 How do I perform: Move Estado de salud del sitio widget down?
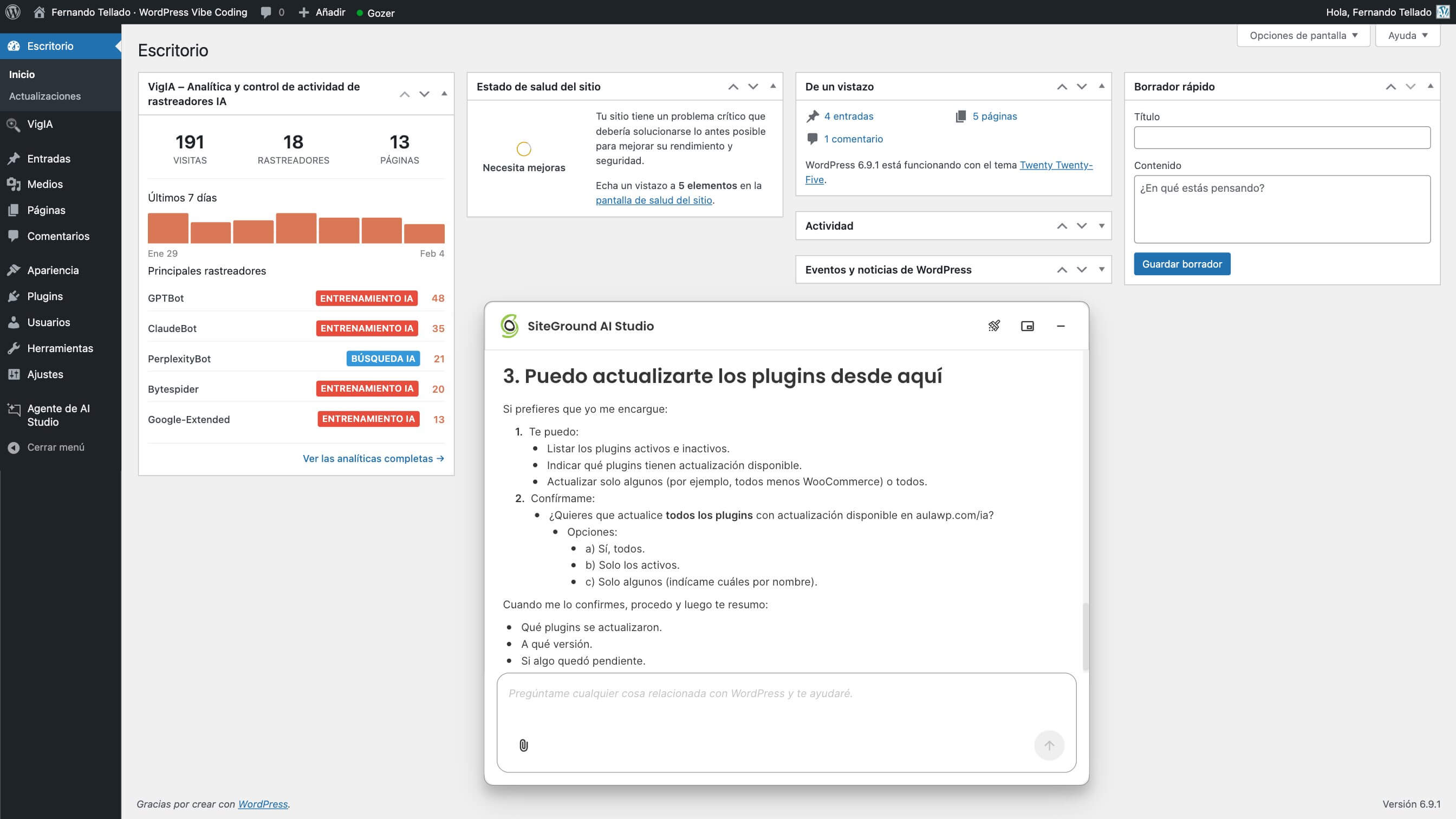[753, 87]
